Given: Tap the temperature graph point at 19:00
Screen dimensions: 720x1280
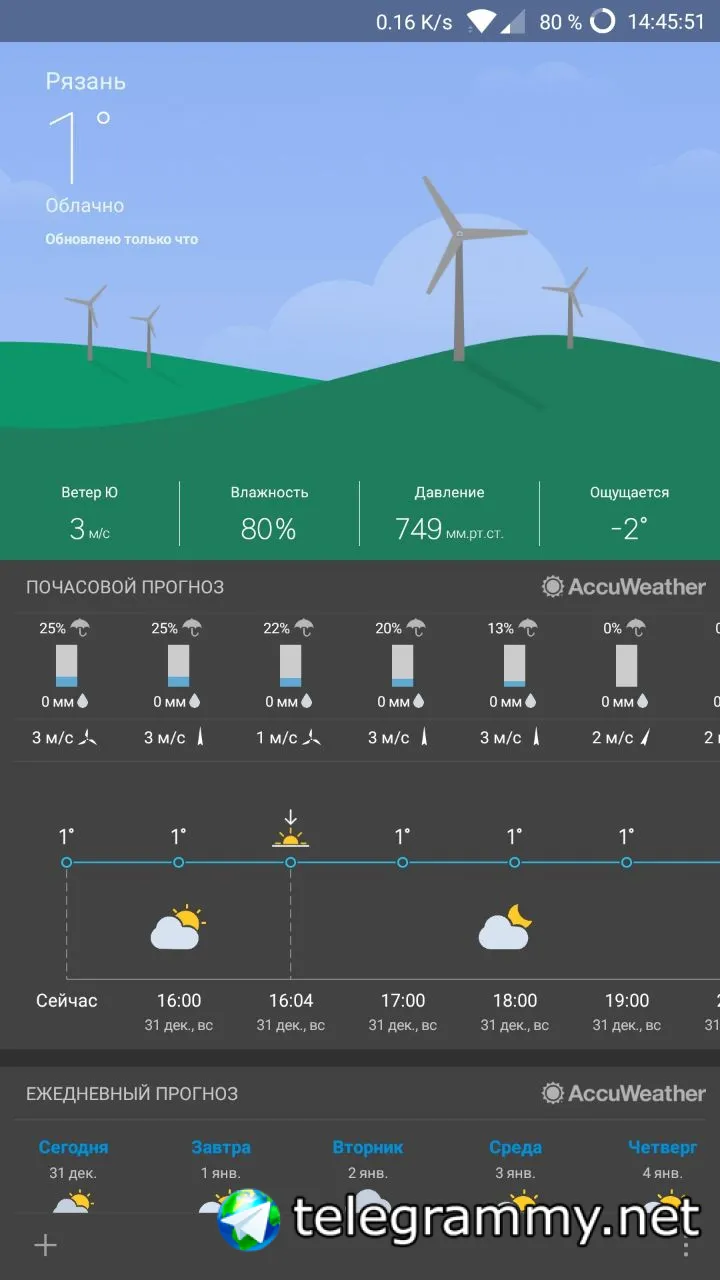Looking at the screenshot, I should pos(626,862).
